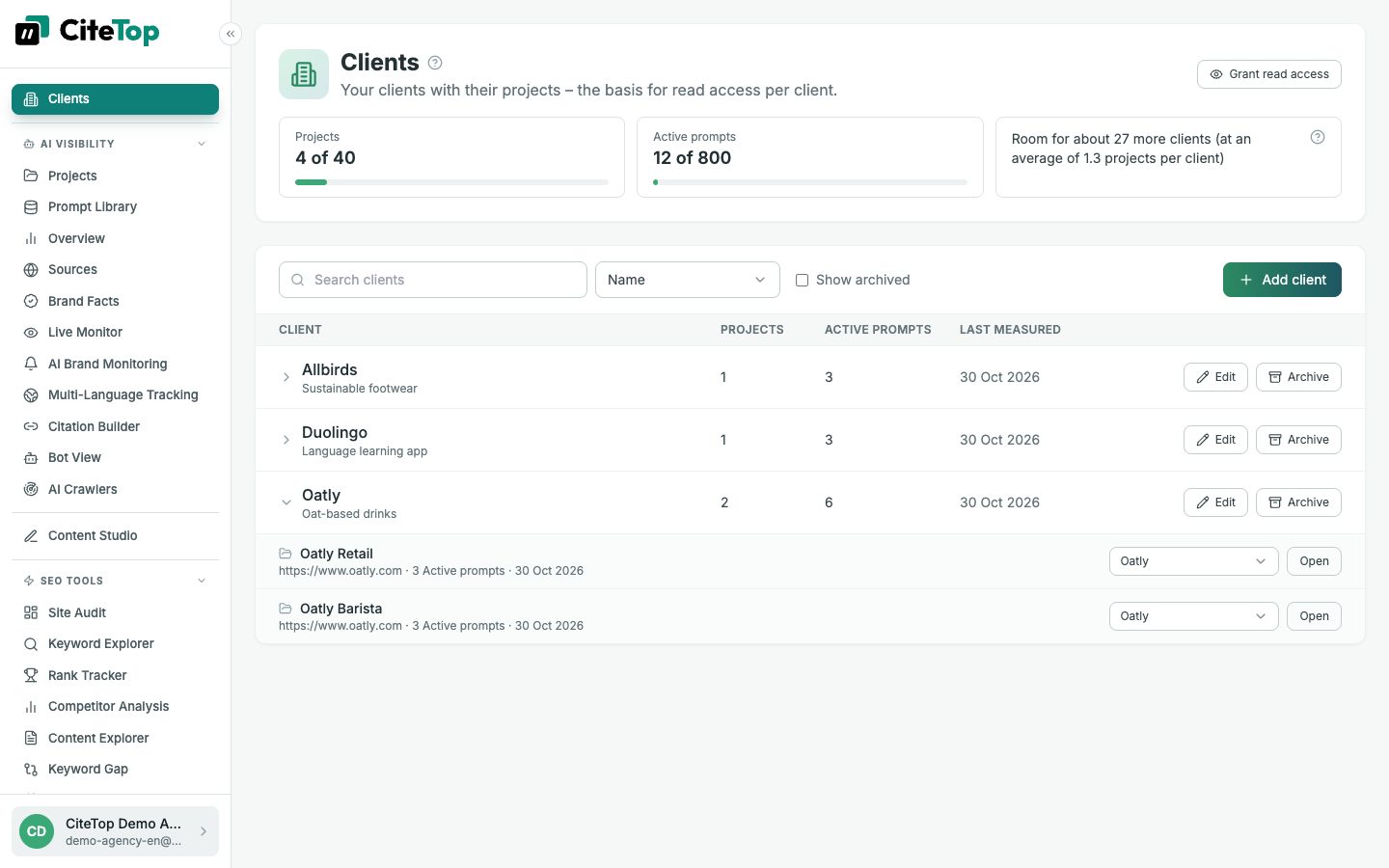The width and height of the screenshot is (1389, 868).
Task: Click the folder icon next to Oatly Retail
Action: point(286,554)
